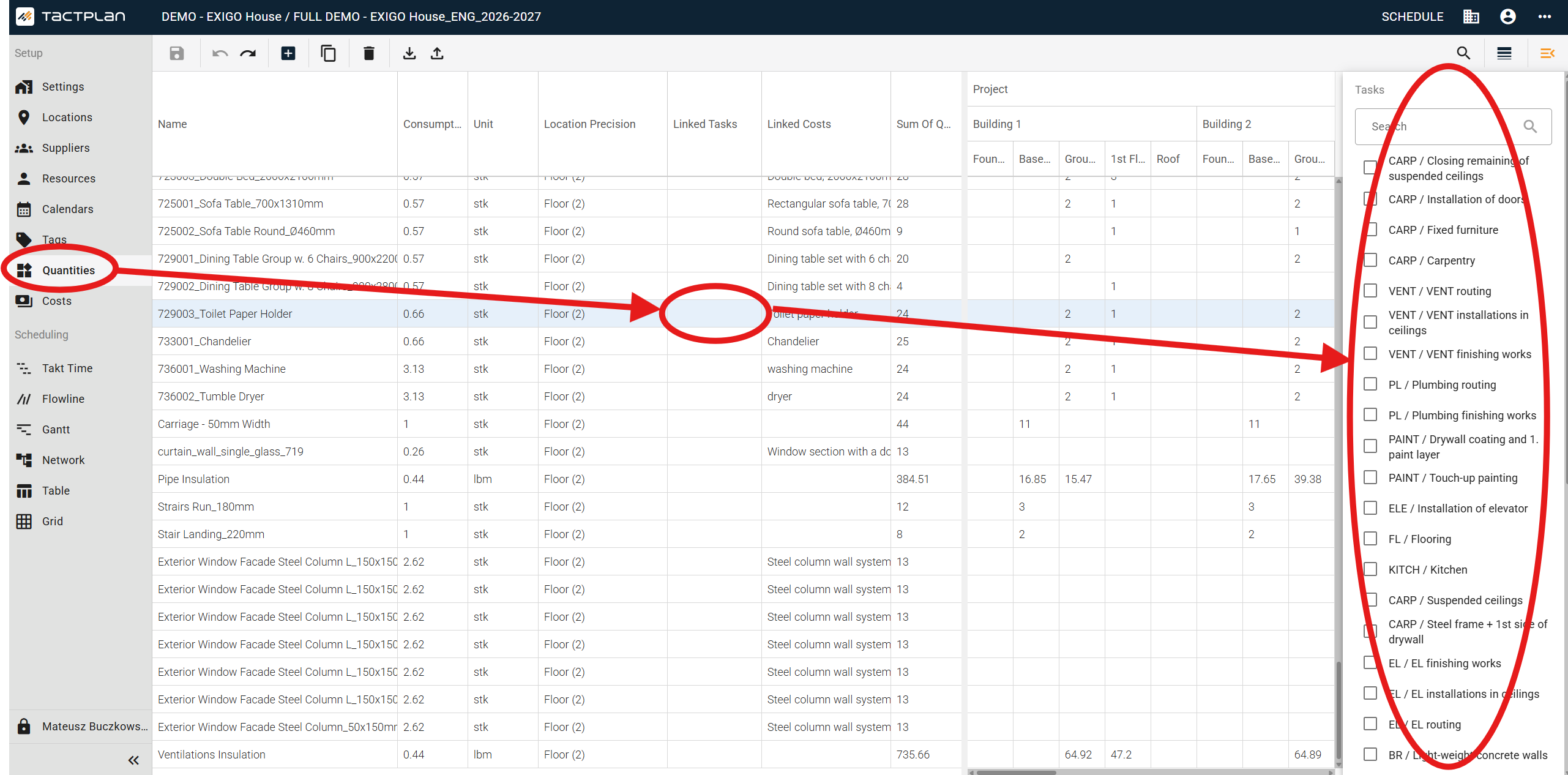
Task: Open the three-dot more menu in header
Action: (x=1545, y=17)
